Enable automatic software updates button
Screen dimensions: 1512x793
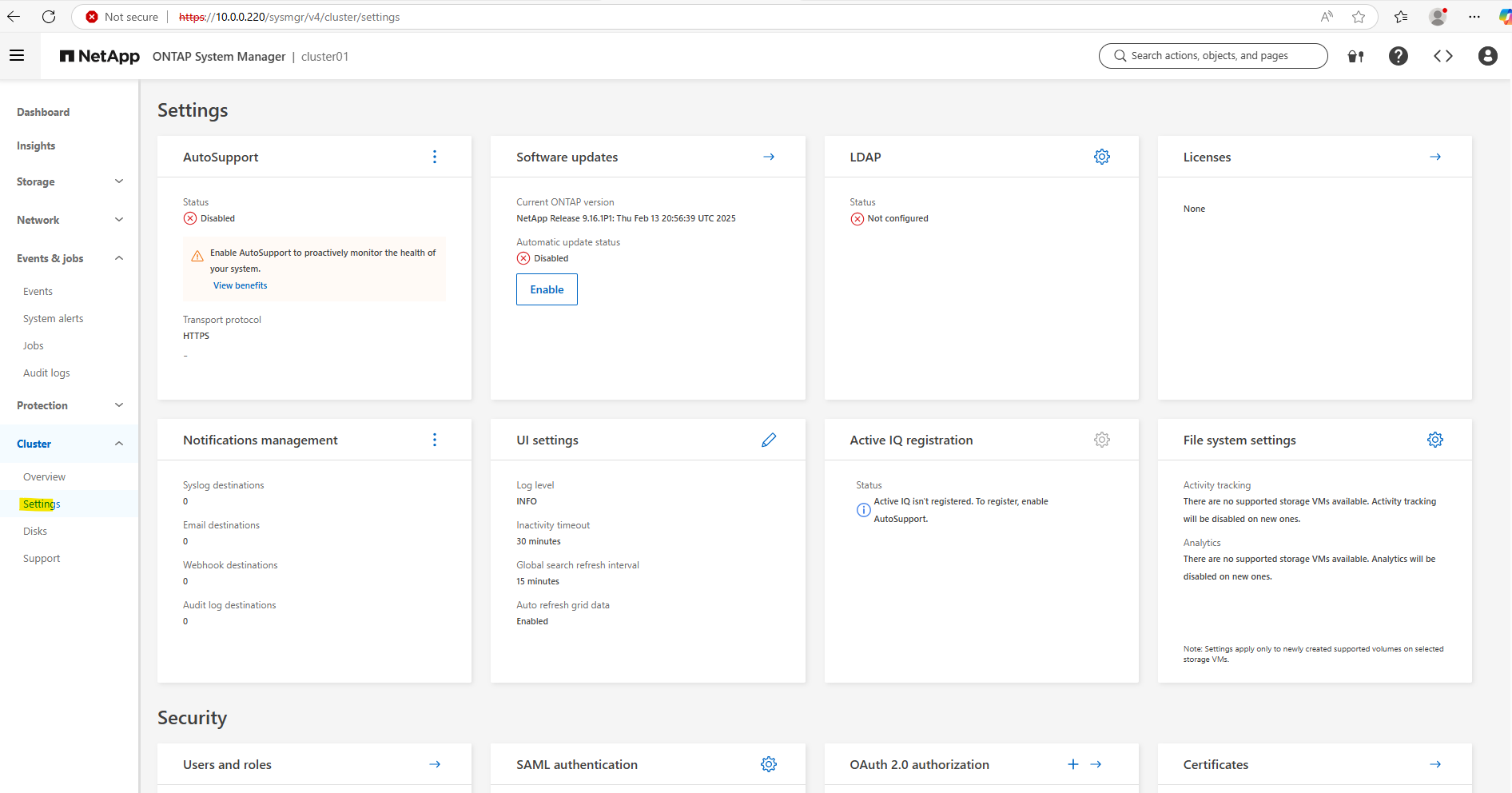pyautogui.click(x=547, y=289)
